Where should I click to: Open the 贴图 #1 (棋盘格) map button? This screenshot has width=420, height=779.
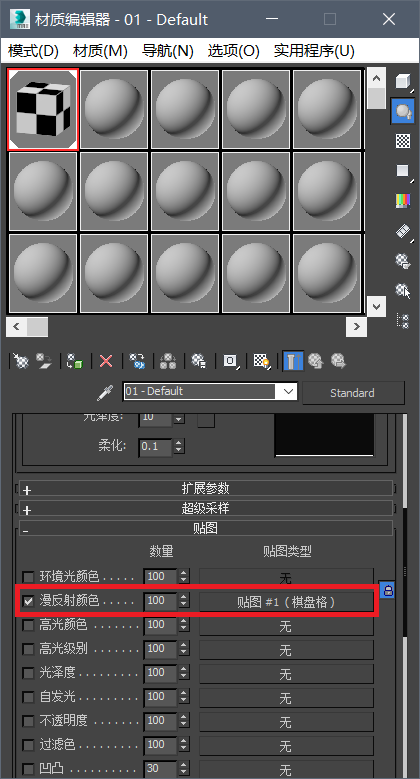286,602
